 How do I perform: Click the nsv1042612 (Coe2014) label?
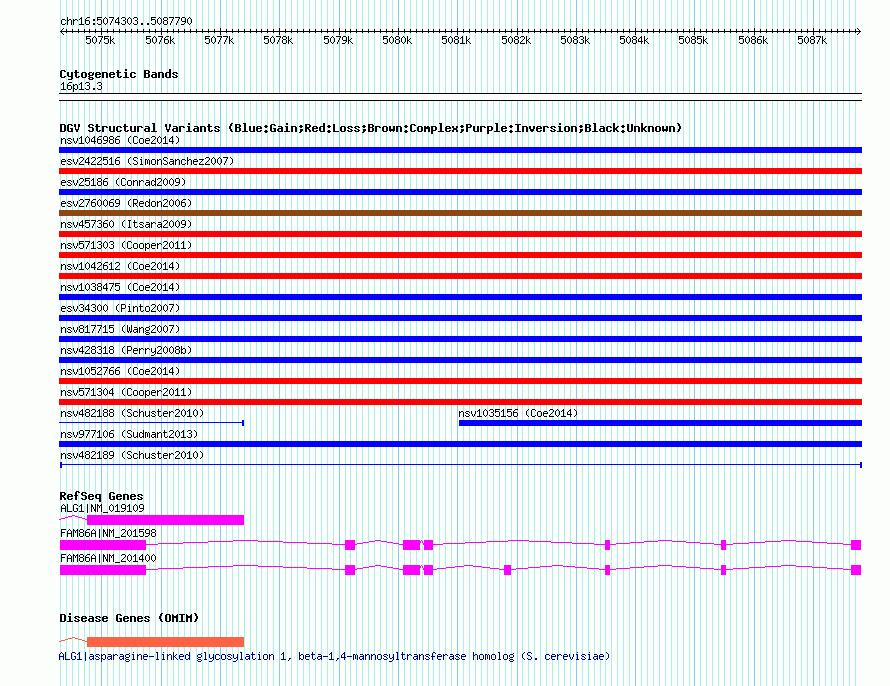click(120, 266)
